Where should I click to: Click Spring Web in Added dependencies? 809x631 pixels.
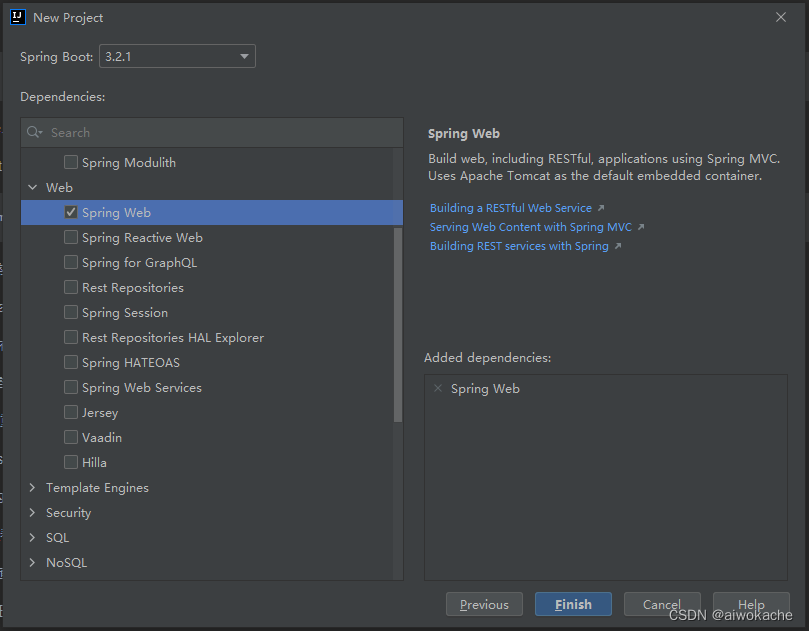(485, 389)
